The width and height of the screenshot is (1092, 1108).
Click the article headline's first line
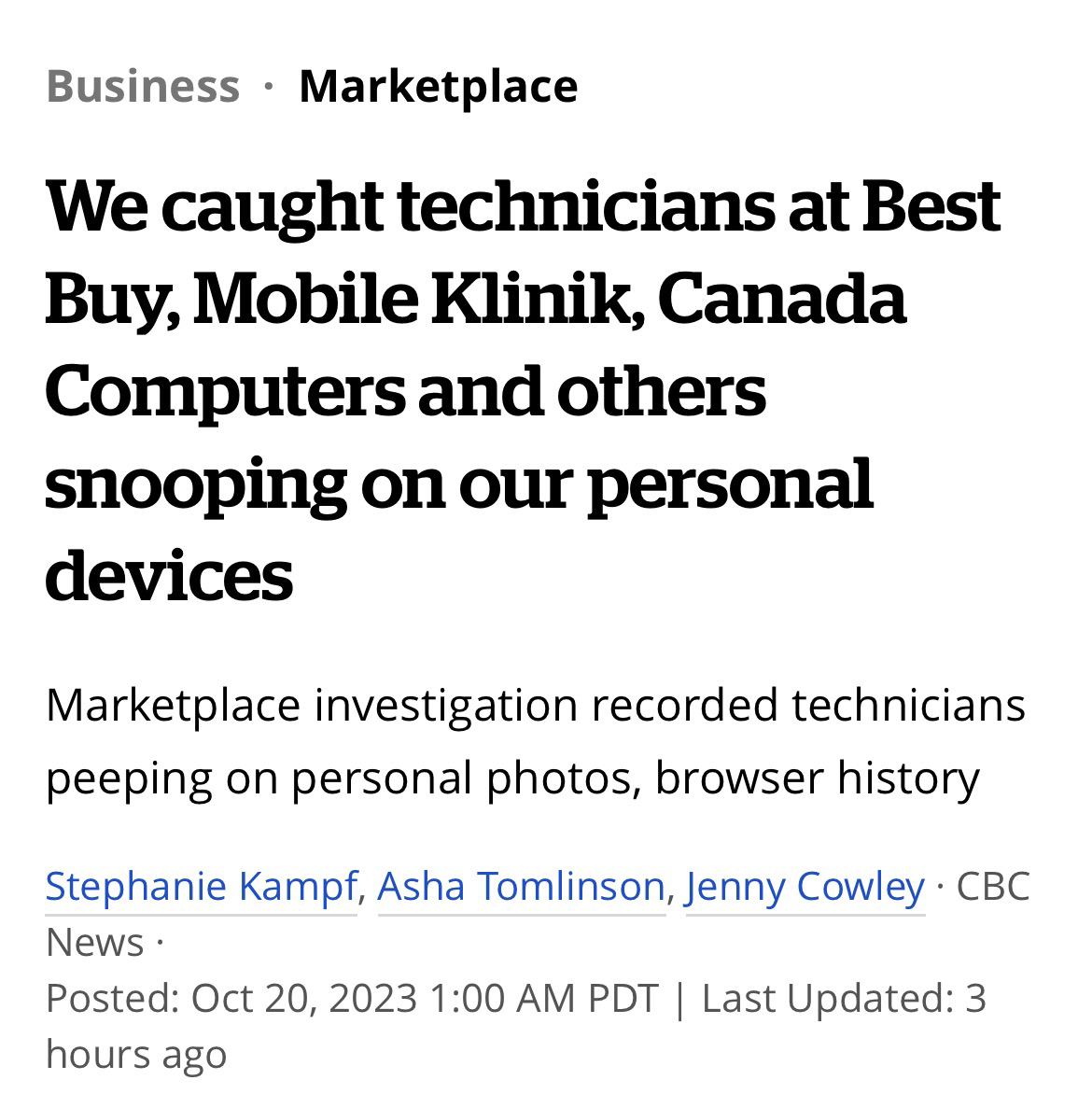click(523, 206)
